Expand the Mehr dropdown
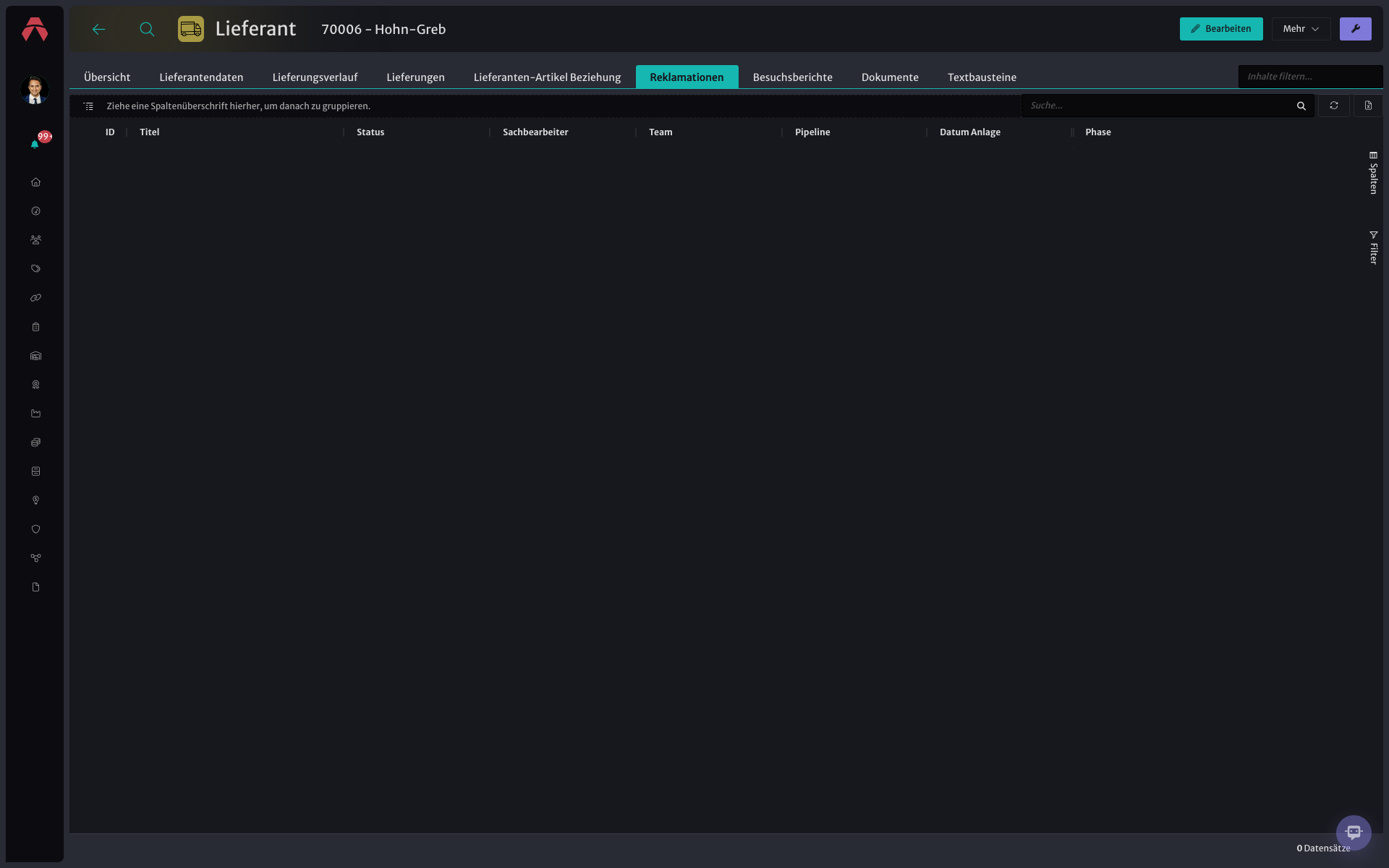 pos(1301,29)
